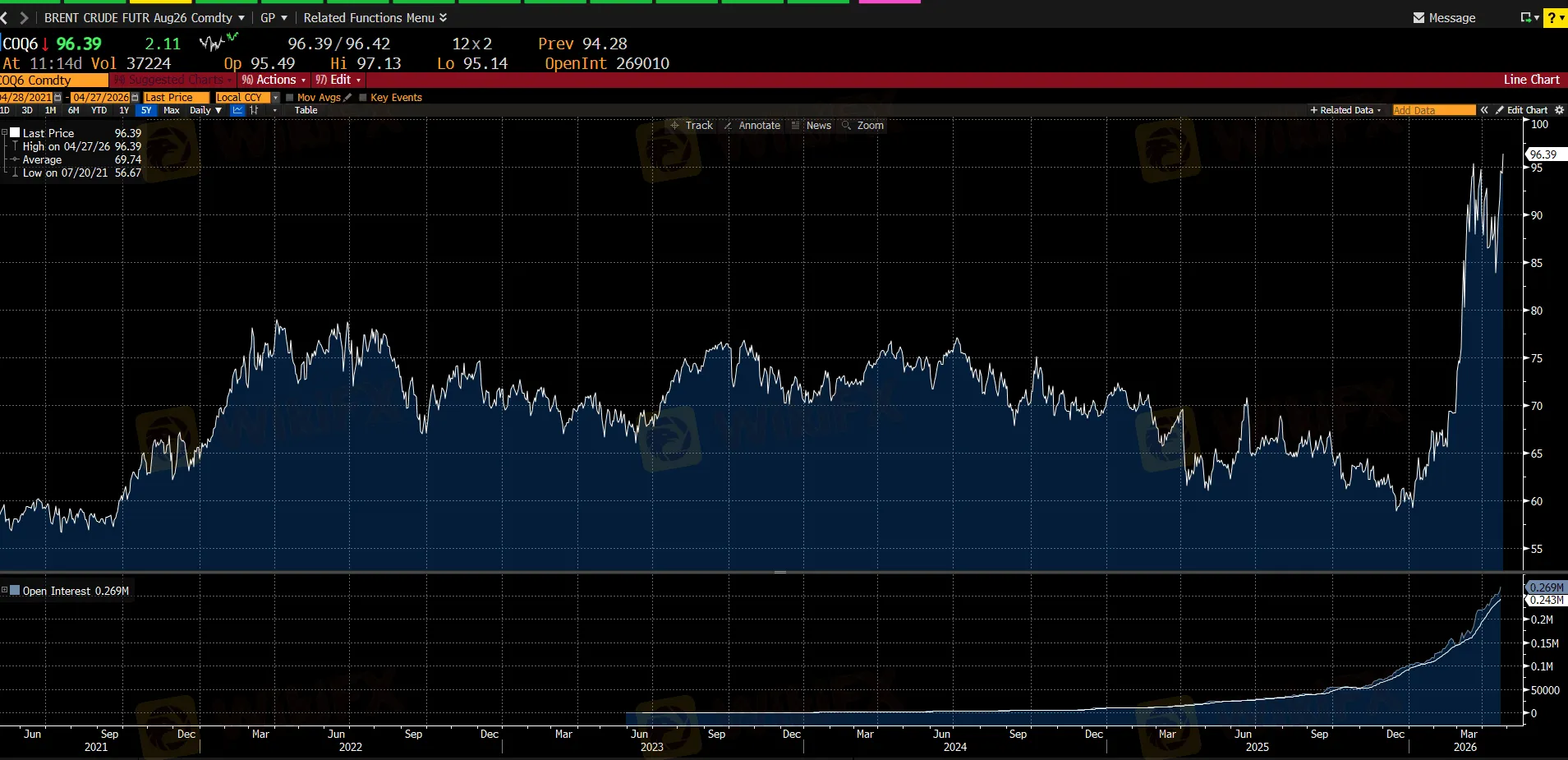Open the Annotate drawing tool
The height and width of the screenshot is (760, 1568).
click(x=754, y=125)
